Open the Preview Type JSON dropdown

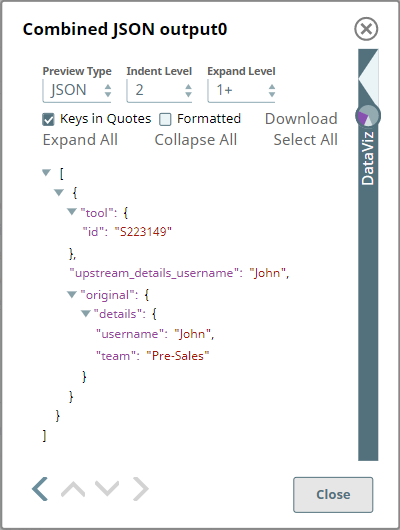[77, 90]
